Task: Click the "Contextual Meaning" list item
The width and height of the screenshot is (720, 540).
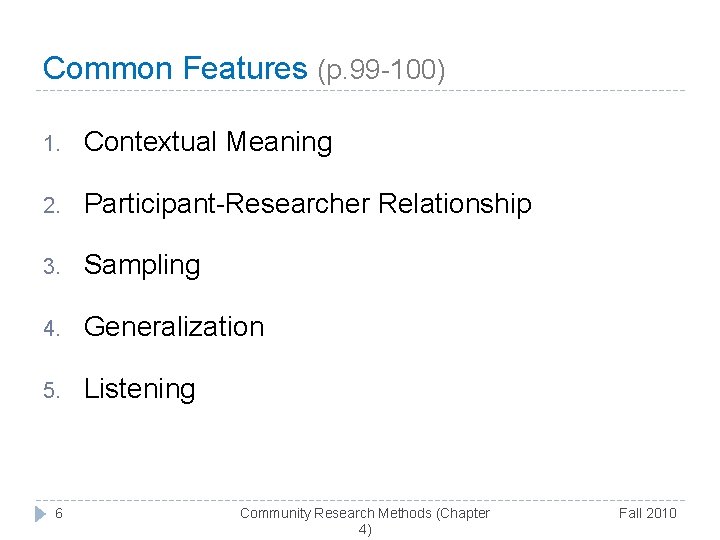Action: tap(208, 142)
